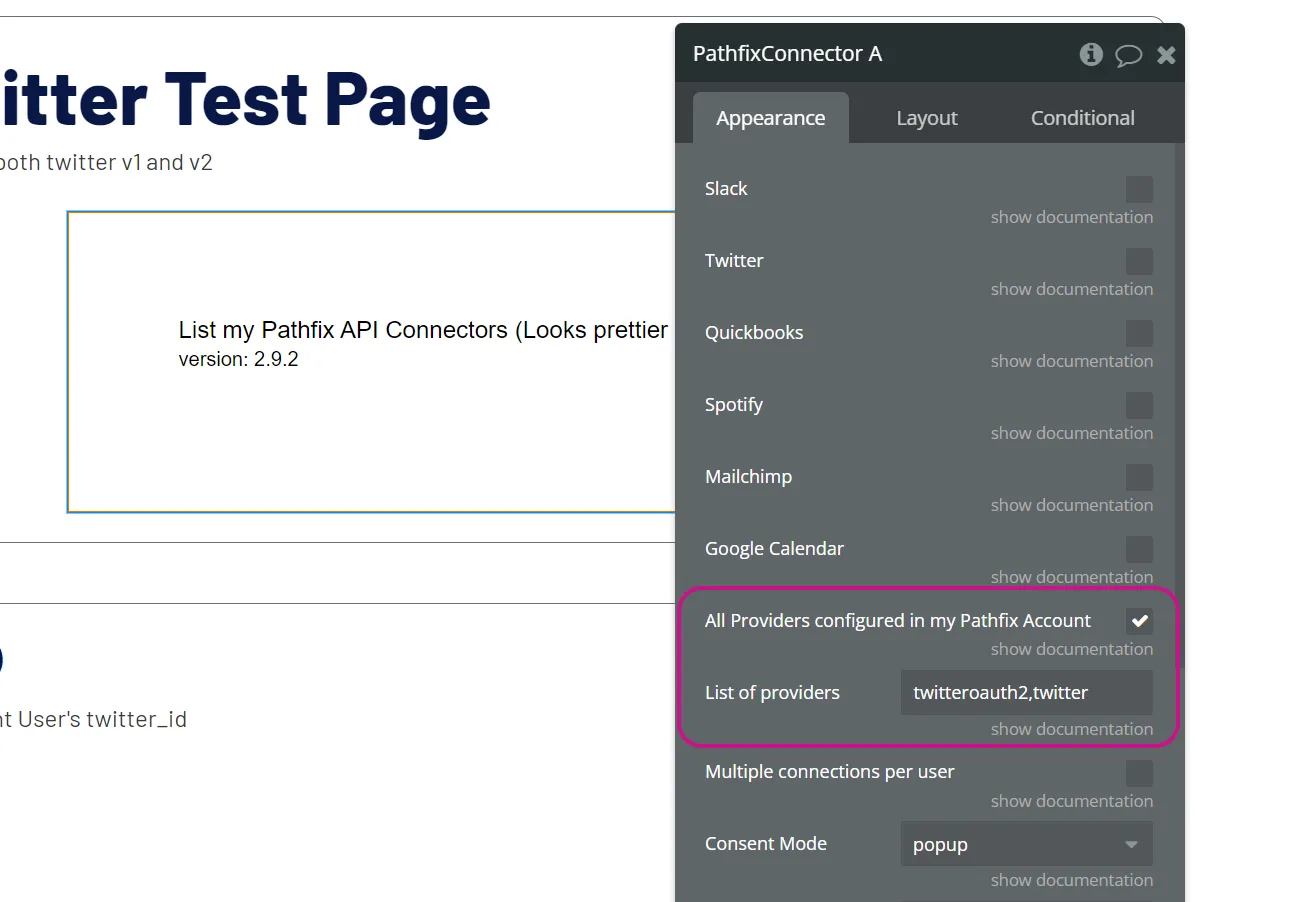1303x902 pixels.
Task: Uncheck All Providers configured in my Pathfix Account
Action: (x=1139, y=621)
